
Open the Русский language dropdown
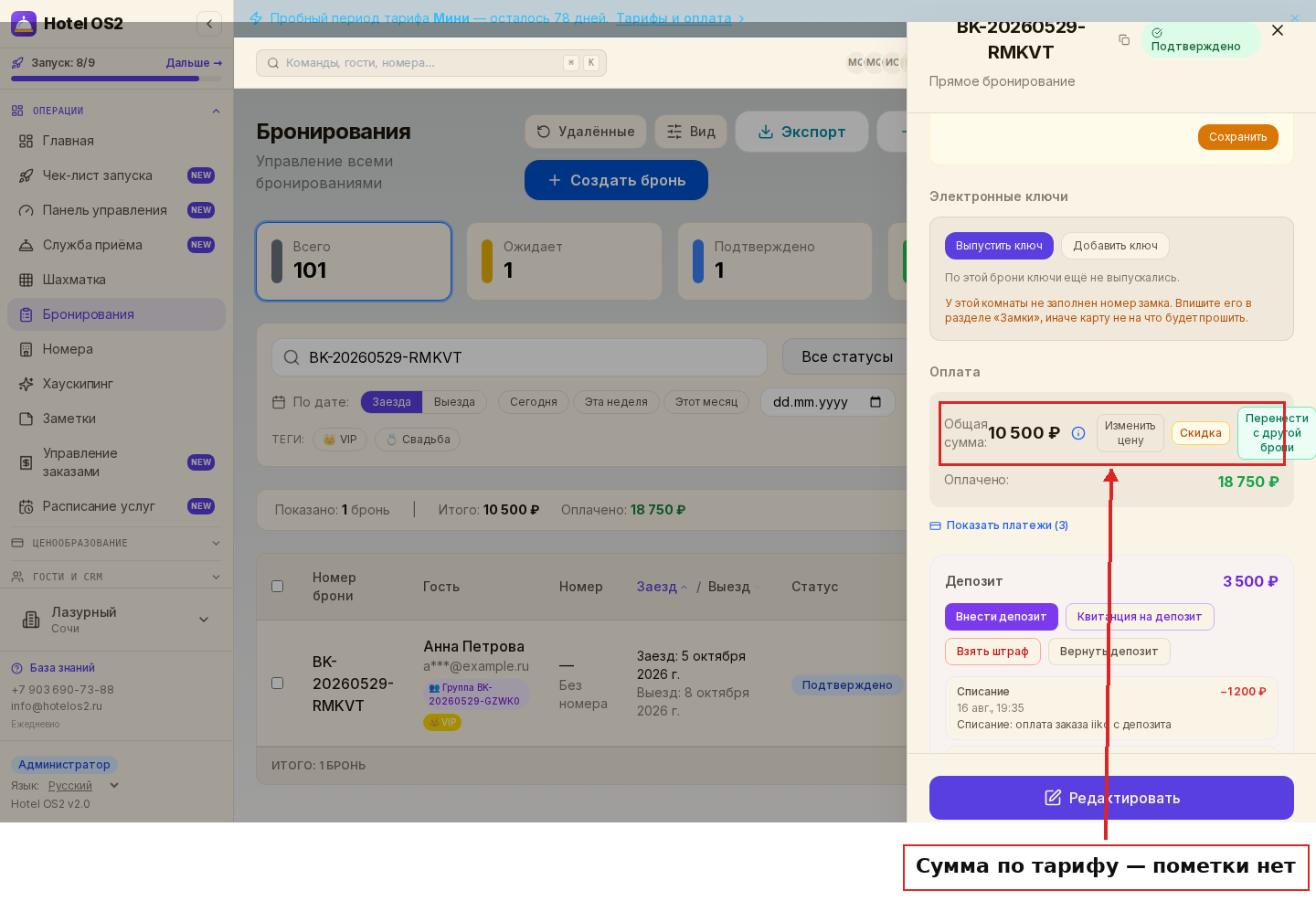[84, 786]
